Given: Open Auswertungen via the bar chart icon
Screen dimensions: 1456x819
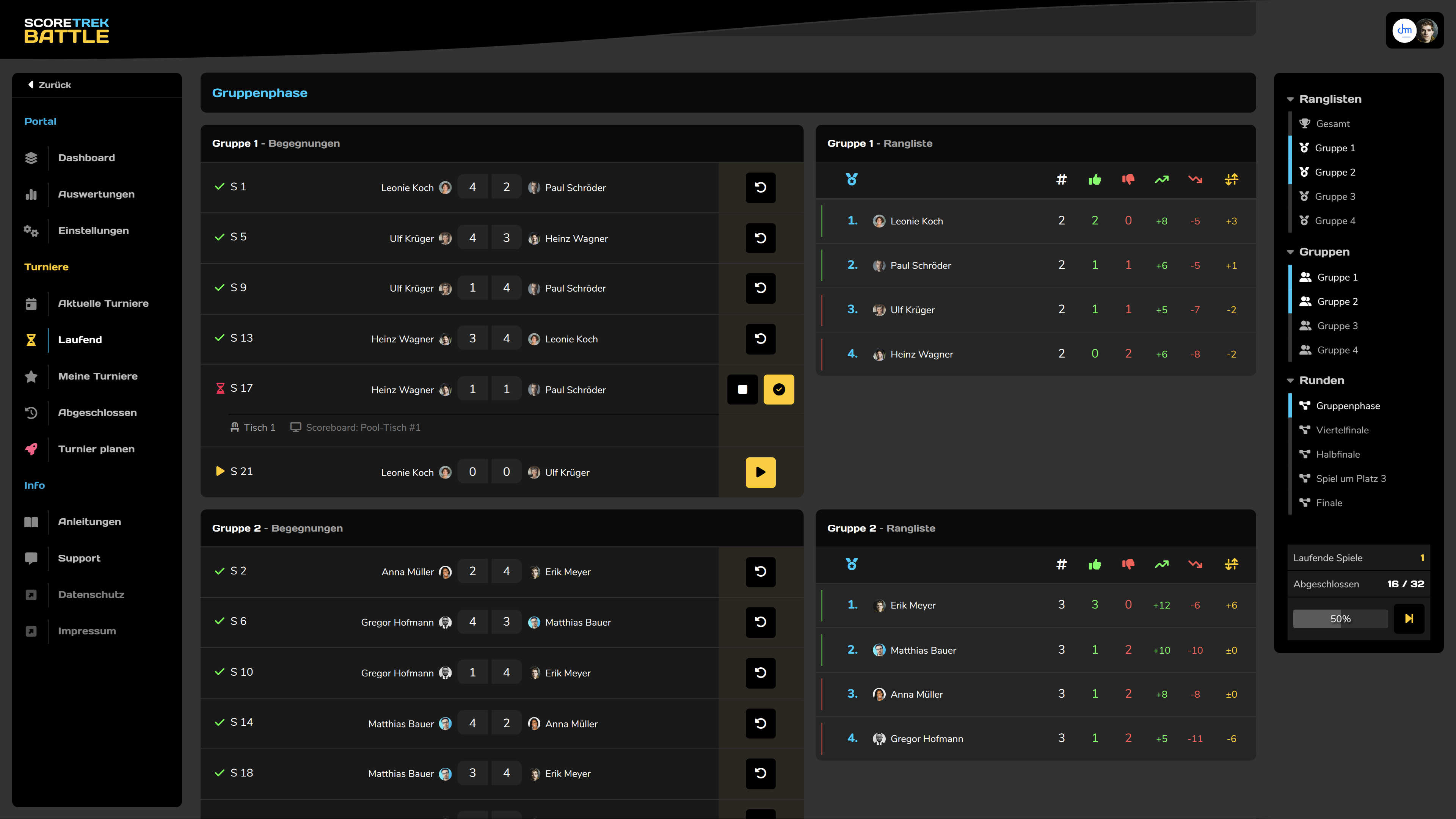Looking at the screenshot, I should (30, 195).
